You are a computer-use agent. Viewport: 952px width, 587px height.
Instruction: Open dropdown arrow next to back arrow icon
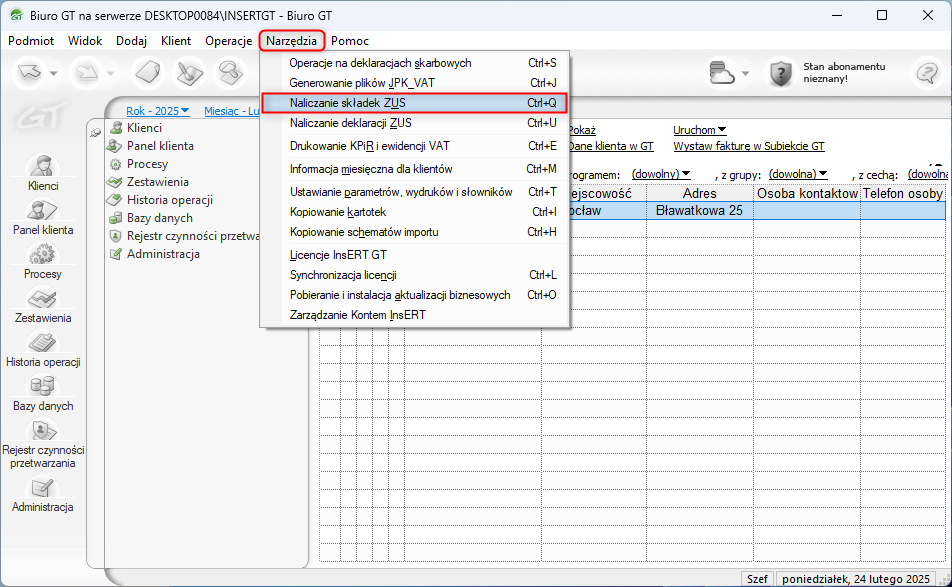[x=53, y=73]
